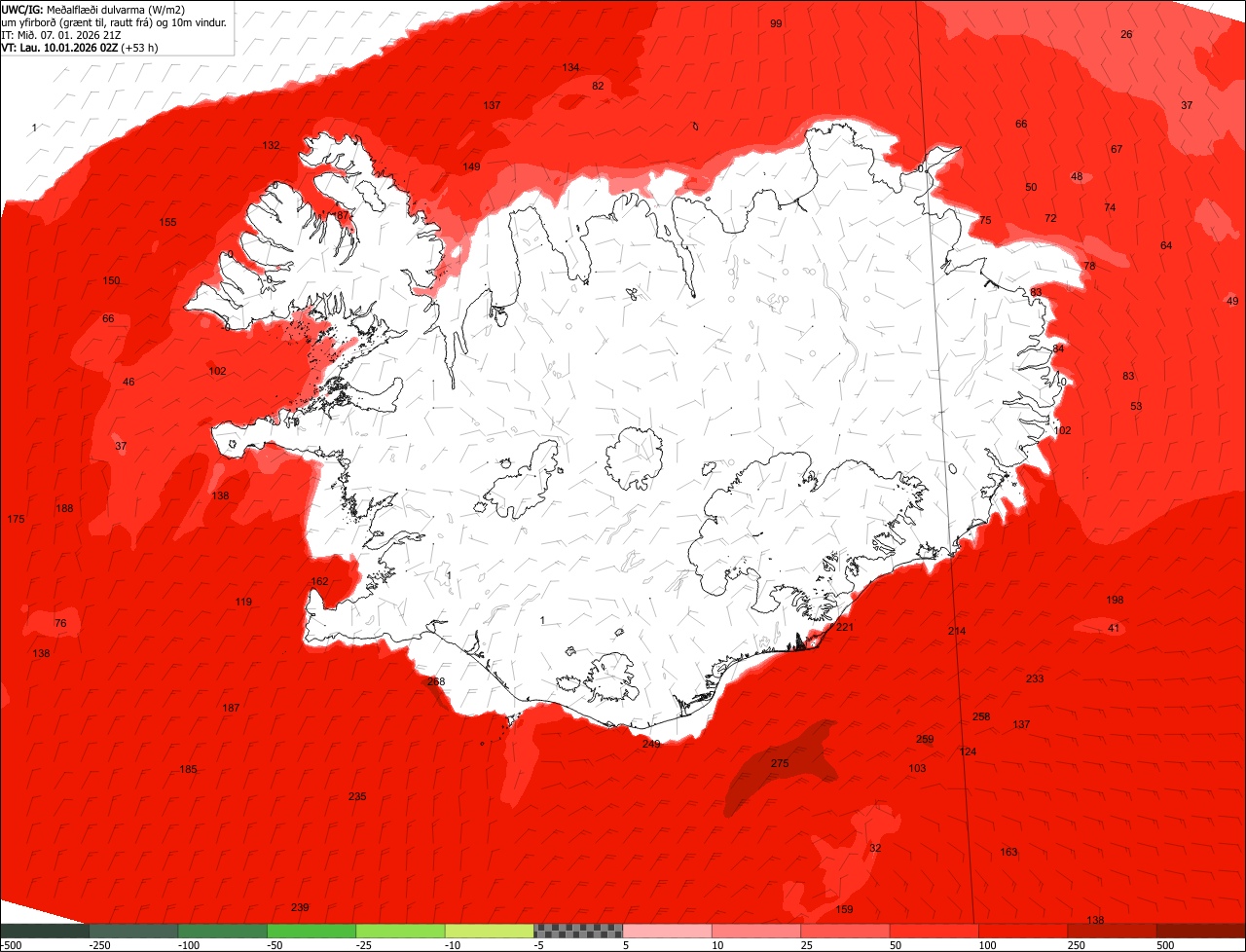This screenshot has height=952, width=1246.
Task: Click the map value 41
Action: pyautogui.click(x=1114, y=628)
